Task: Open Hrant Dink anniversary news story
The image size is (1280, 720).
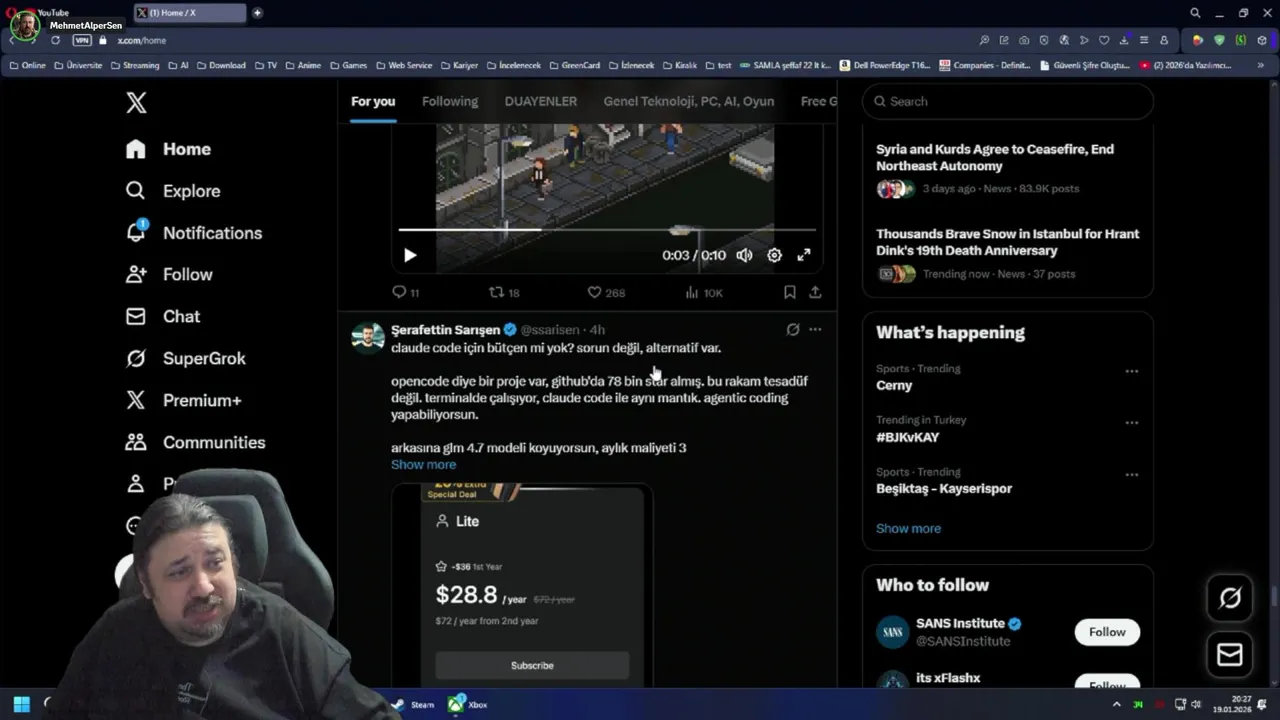Action: click(x=1008, y=253)
